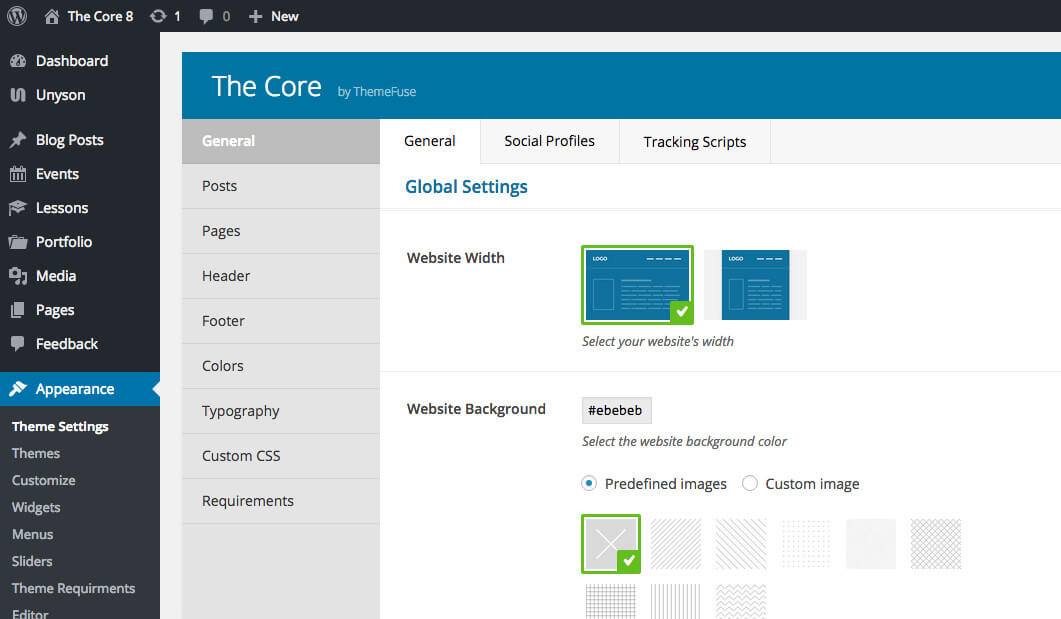This screenshot has height=619, width=1061.
Task: Select Predefined images radio button
Action: (x=589, y=483)
